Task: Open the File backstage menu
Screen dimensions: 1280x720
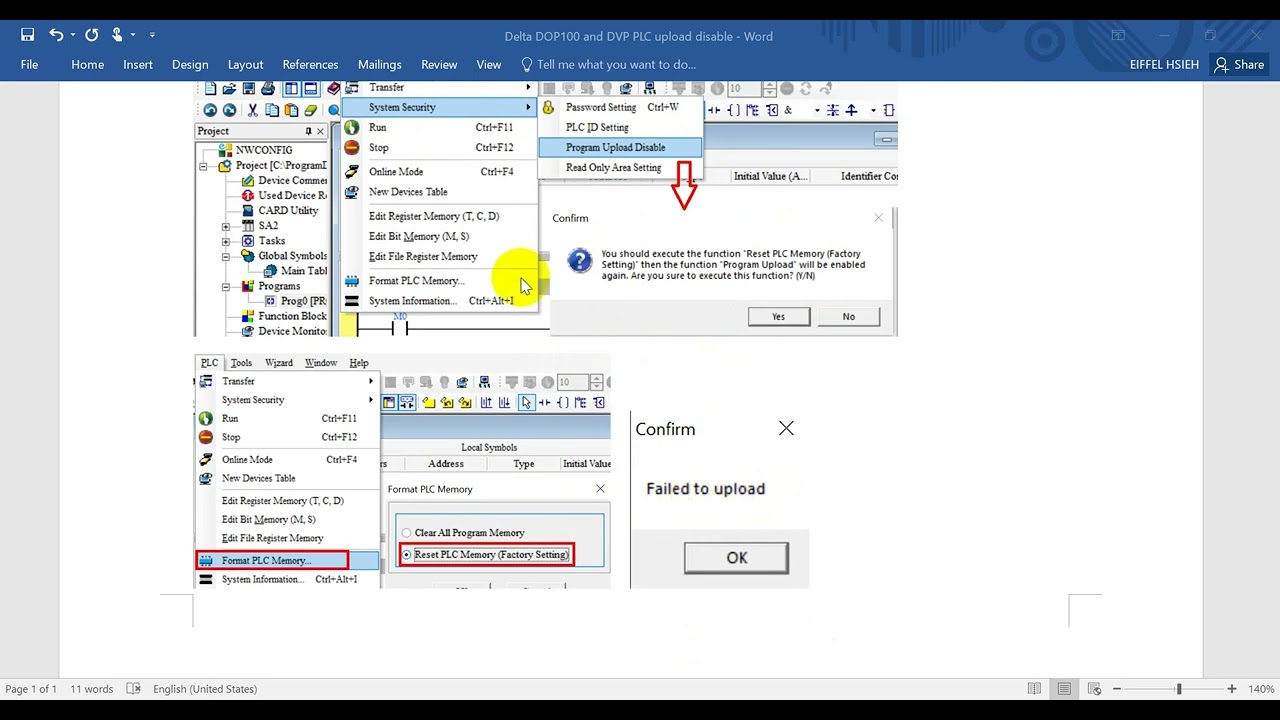Action: [29, 64]
